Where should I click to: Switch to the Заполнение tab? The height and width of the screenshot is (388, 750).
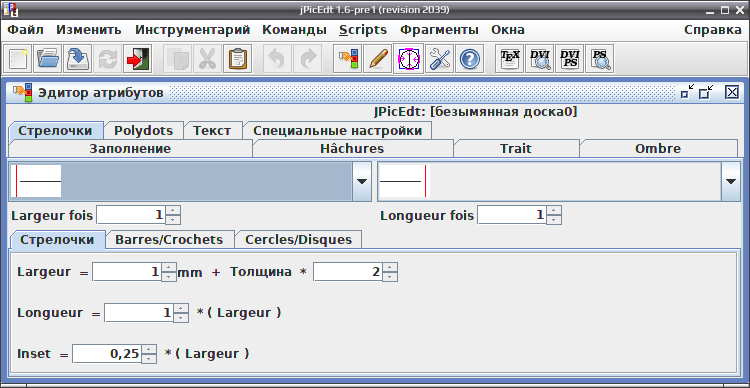[130, 148]
